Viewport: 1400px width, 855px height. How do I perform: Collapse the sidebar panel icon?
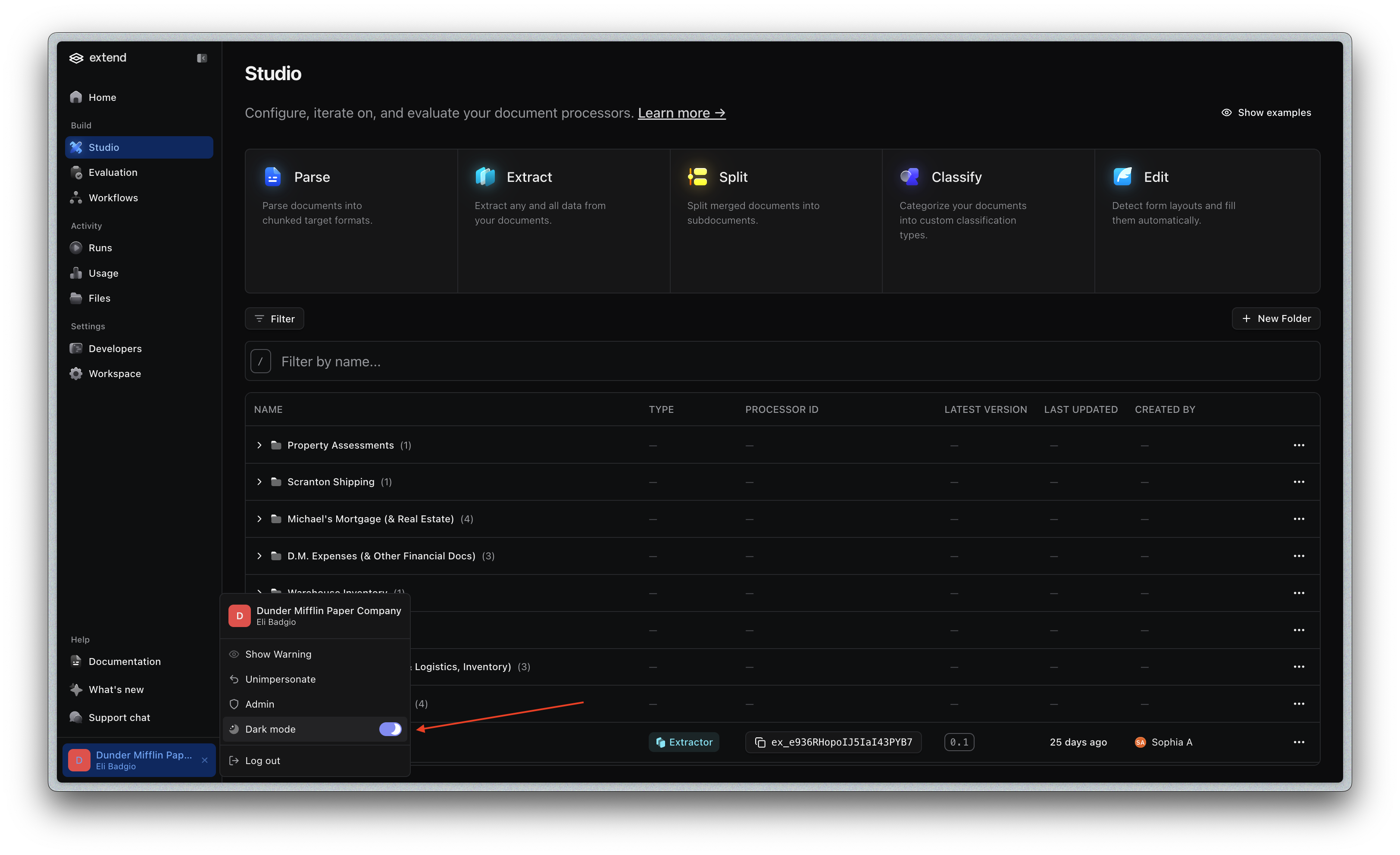click(202, 58)
